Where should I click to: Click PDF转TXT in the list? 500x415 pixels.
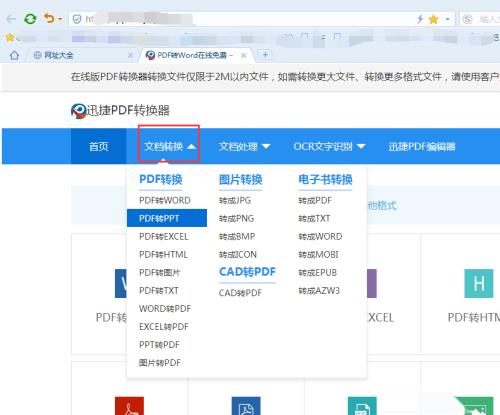pyautogui.click(x=159, y=290)
